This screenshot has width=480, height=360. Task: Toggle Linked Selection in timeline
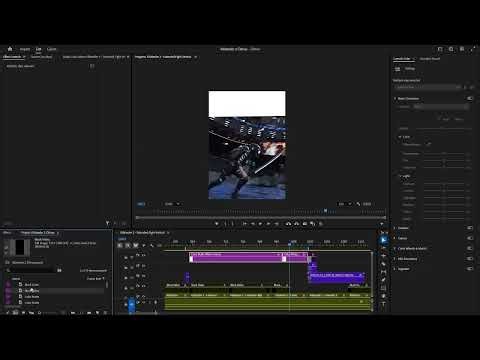coord(136,245)
